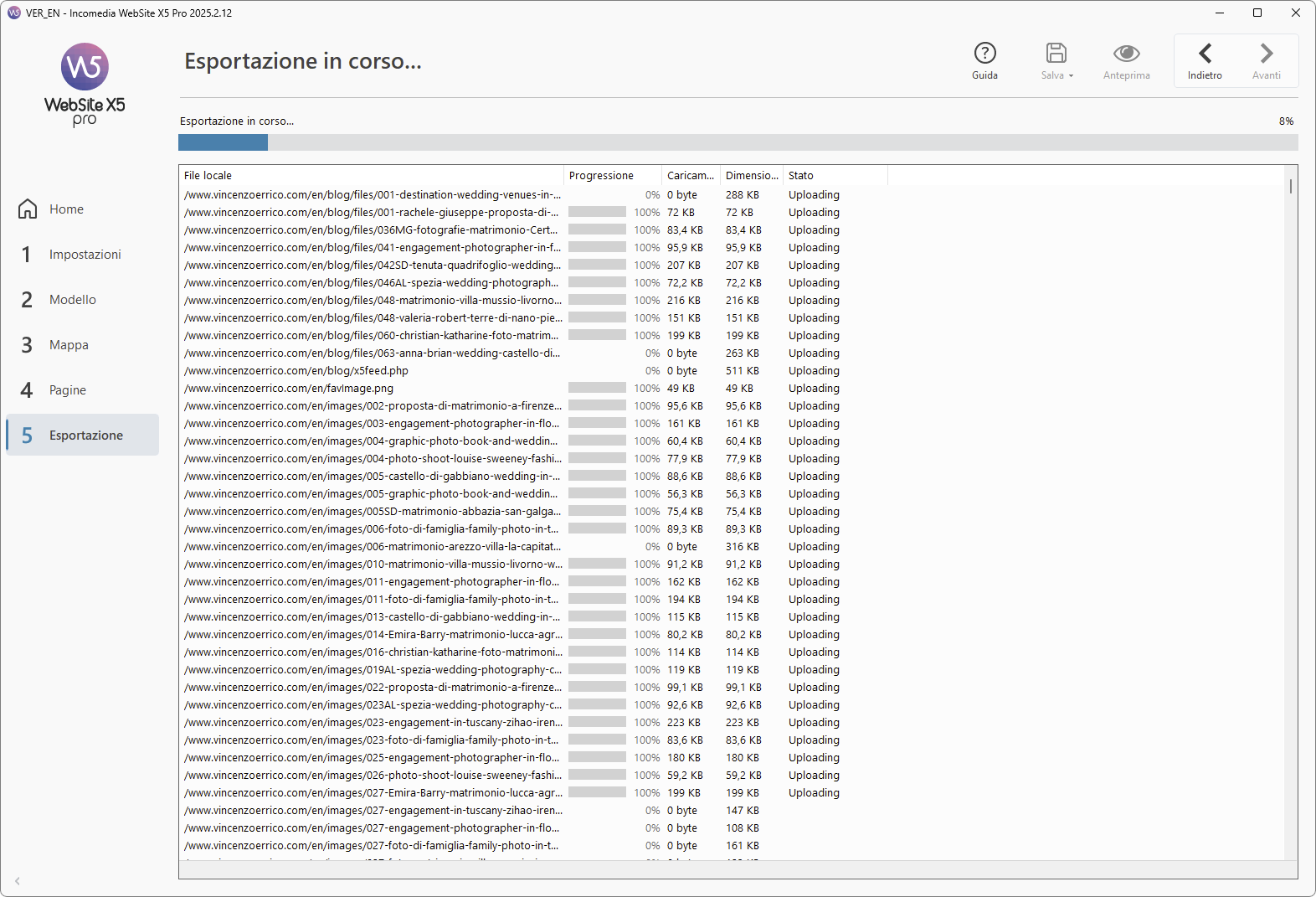
Task: Open step 4 Pagine
Action: point(68,390)
